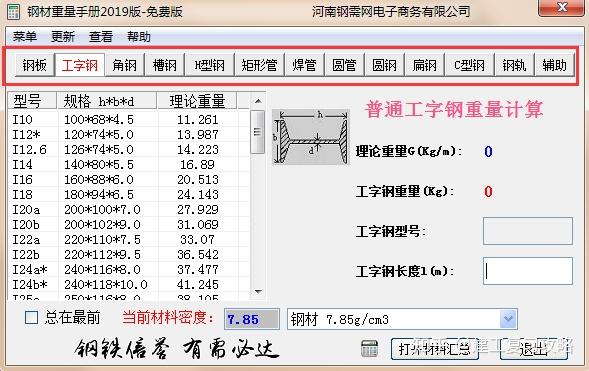
Task: Click the density value field 7.85
Action: pos(252,319)
